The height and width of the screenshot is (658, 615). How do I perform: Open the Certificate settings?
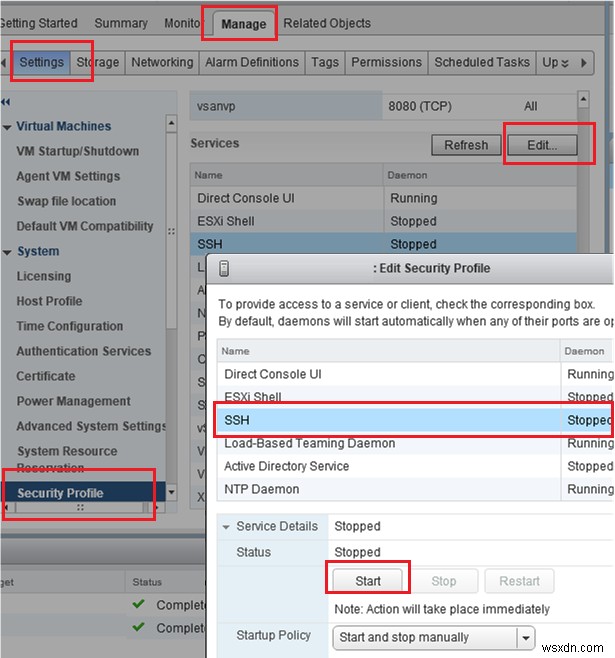[x=46, y=376]
